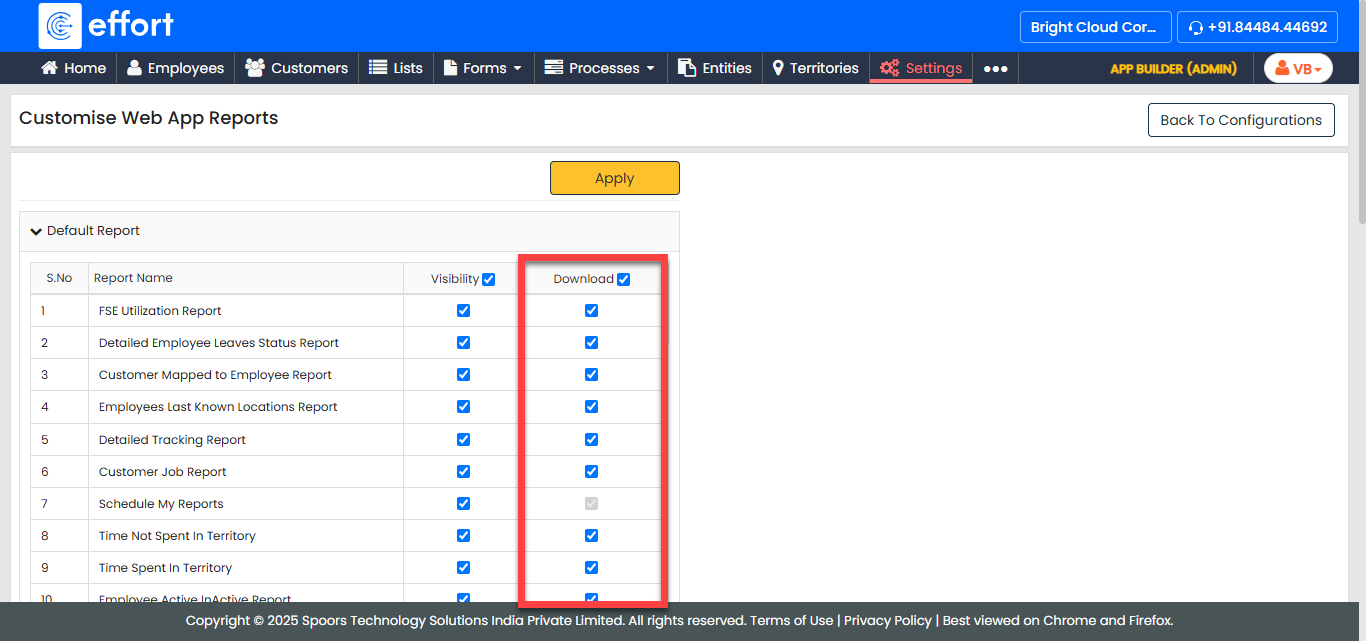Open the Settings tab
This screenshot has height=641, width=1366.
point(921,68)
